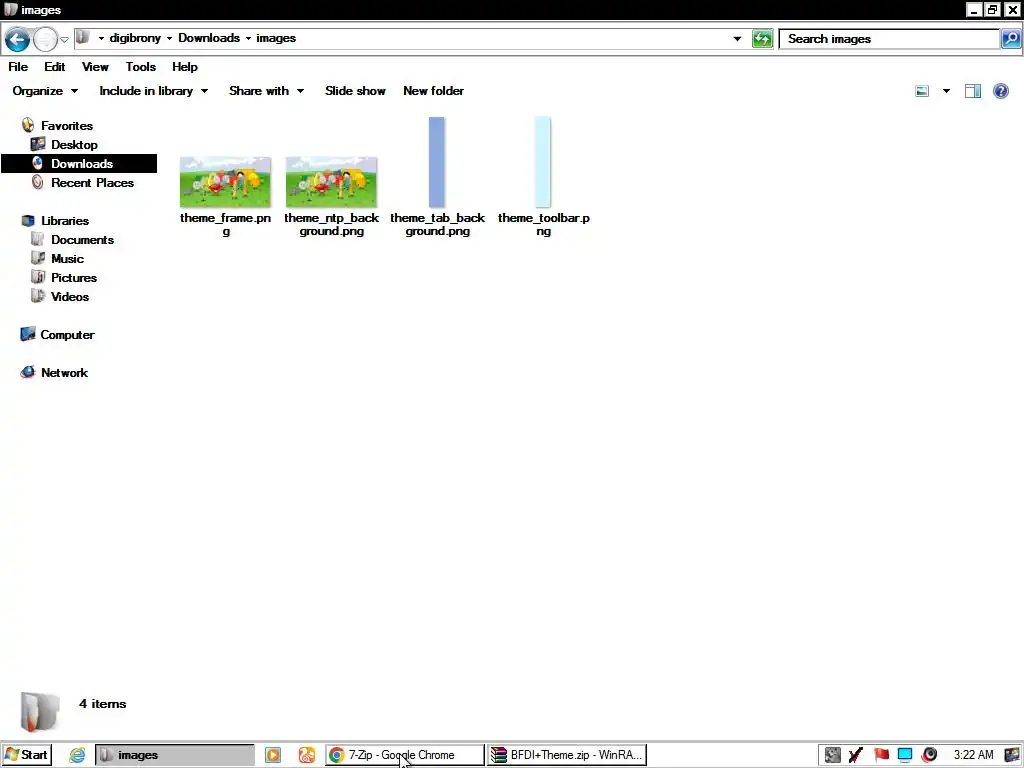The image size is (1024, 768).
Task: Click the folder icon in details pane
Action: 39,711
